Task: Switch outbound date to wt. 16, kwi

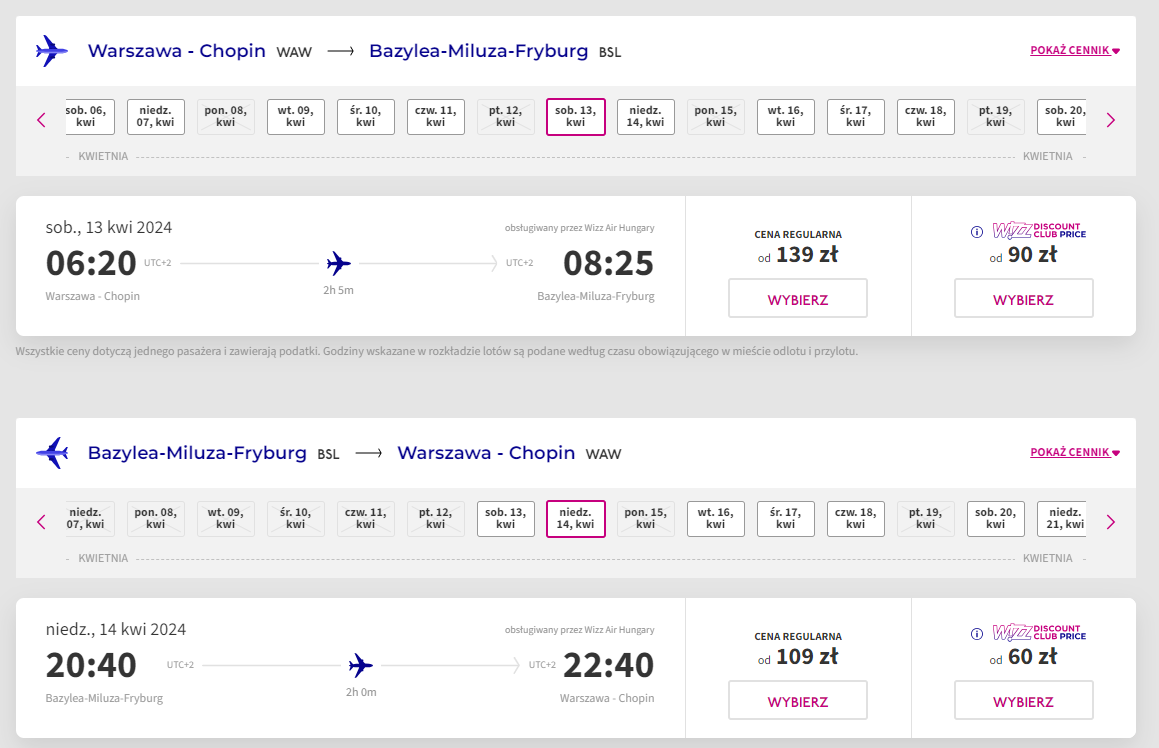Action: pyautogui.click(x=786, y=117)
